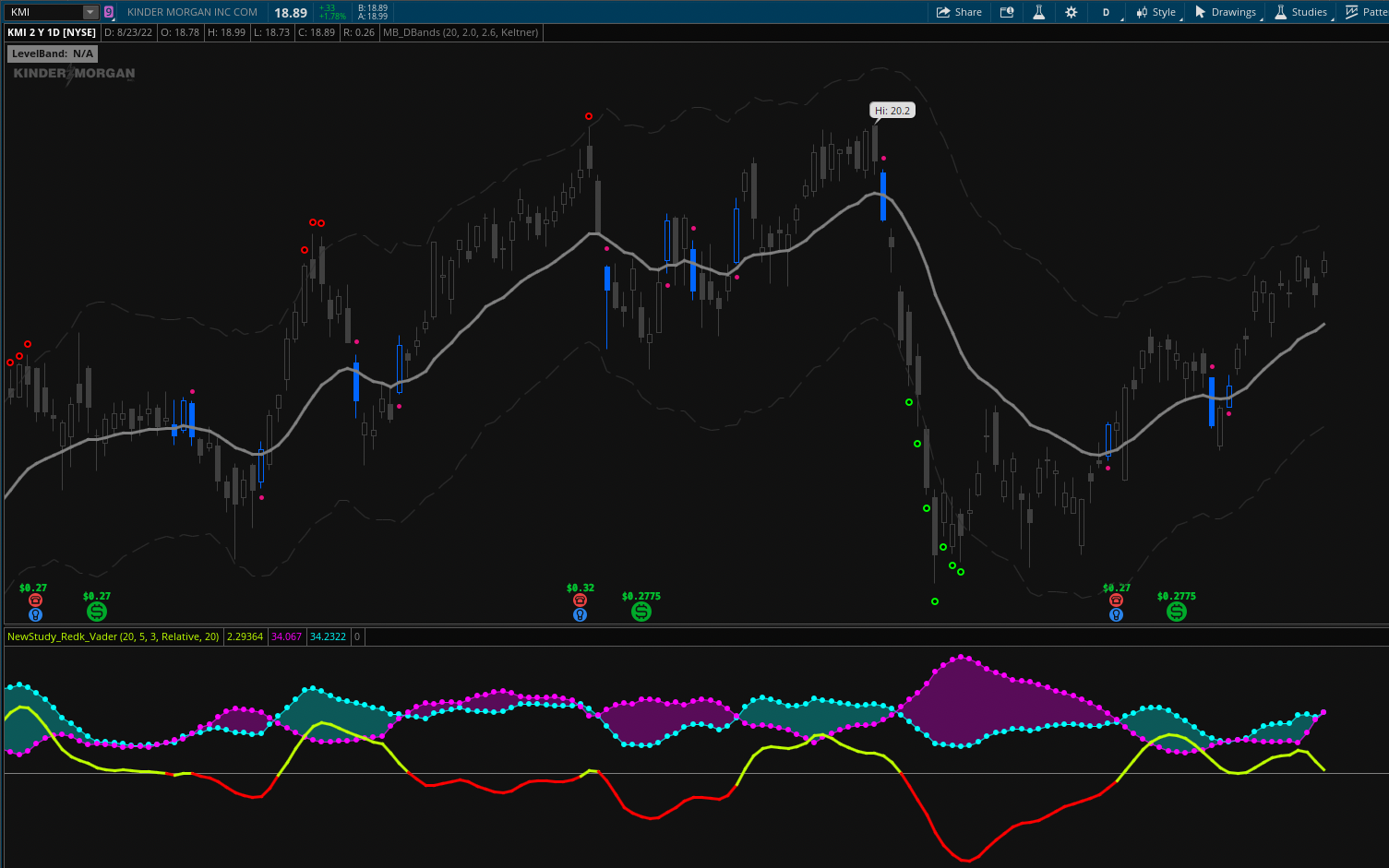Click the blue earnings lightbulb under $0.32
Screen dimensions: 1389x868
click(x=580, y=614)
